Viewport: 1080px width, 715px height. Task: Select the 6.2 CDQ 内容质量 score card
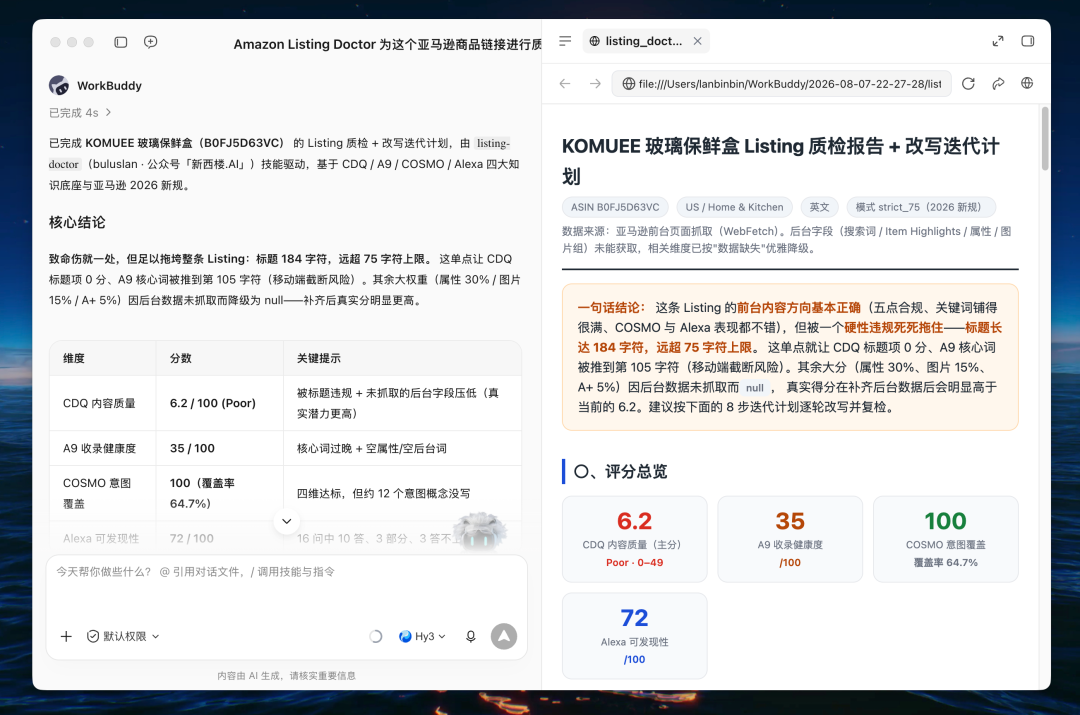(634, 539)
